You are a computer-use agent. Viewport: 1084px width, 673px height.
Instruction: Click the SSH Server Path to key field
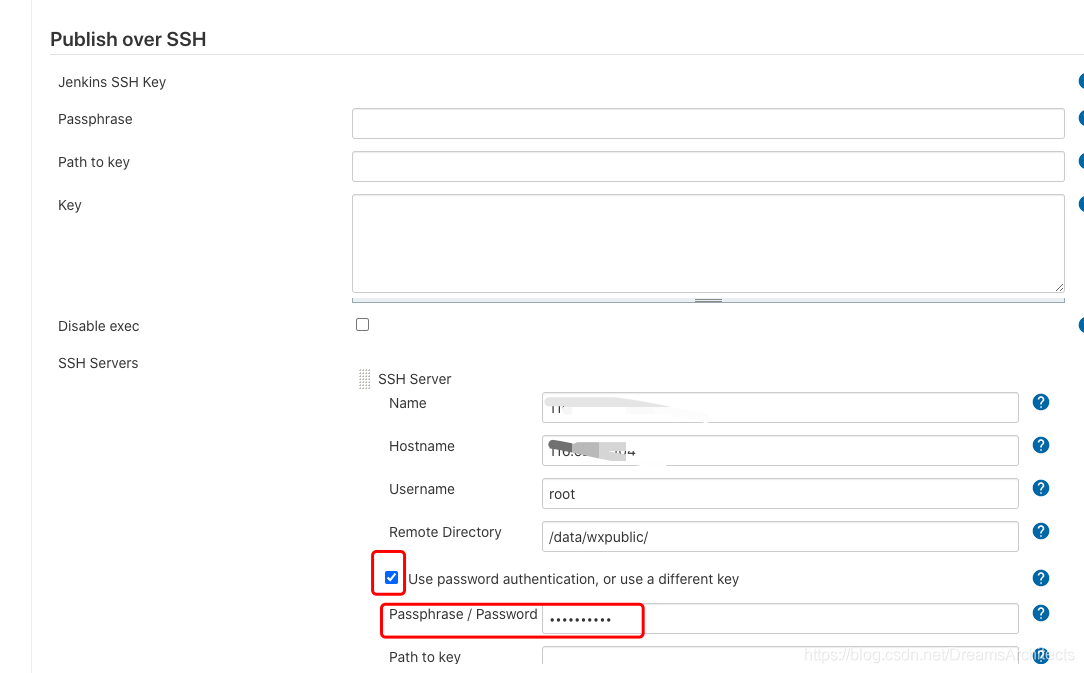point(780,657)
